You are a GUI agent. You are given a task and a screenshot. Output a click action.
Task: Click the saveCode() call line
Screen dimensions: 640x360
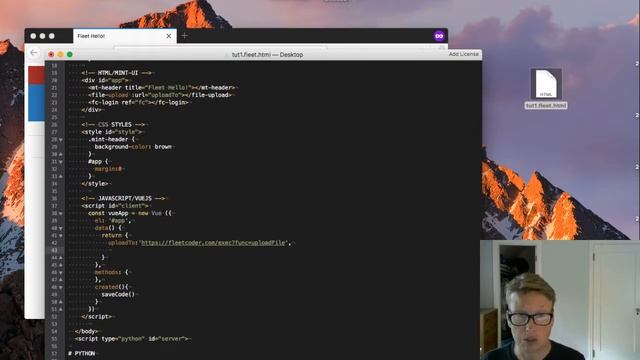(x=118, y=294)
